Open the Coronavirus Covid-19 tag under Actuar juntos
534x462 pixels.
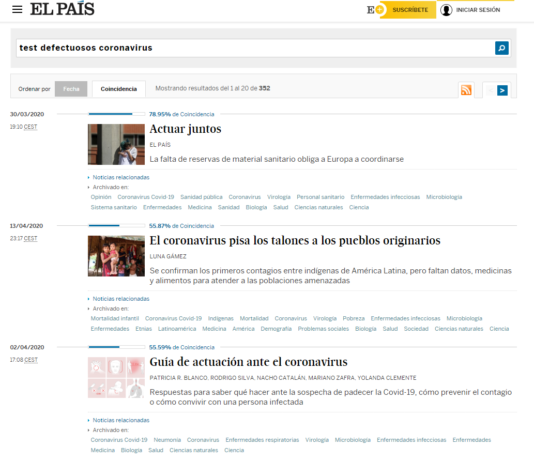point(146,197)
